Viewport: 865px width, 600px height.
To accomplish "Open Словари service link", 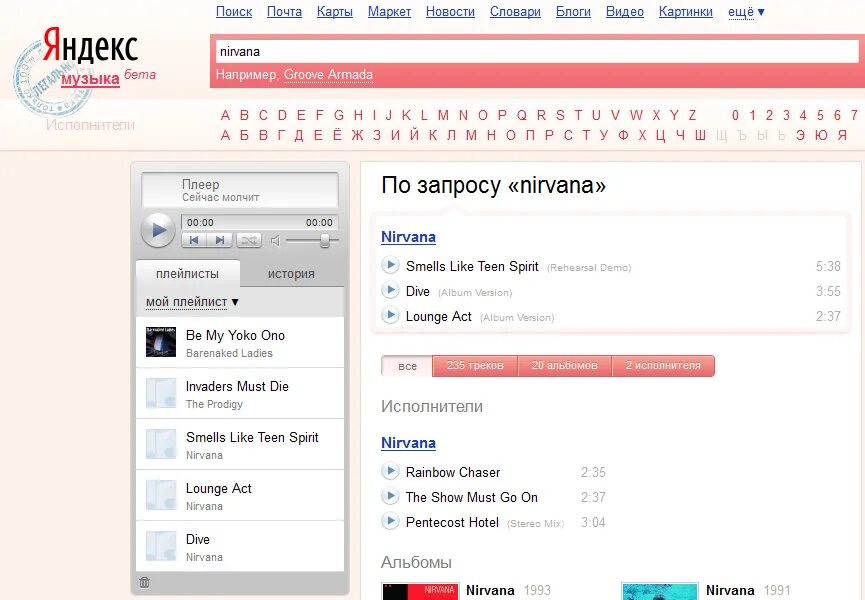I will coord(515,12).
